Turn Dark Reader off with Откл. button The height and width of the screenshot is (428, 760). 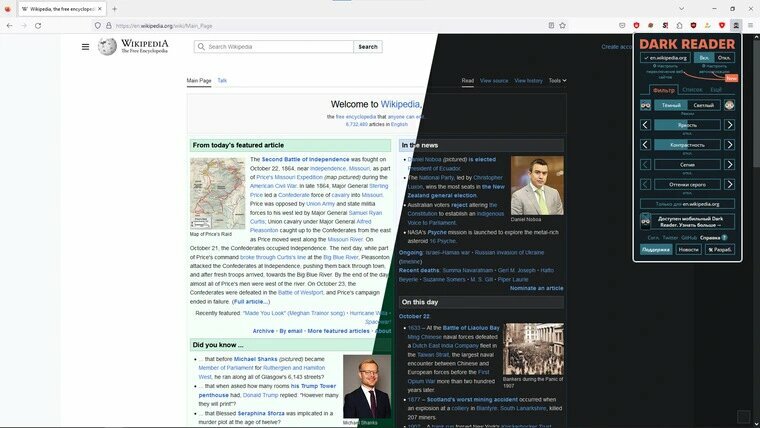(x=724, y=58)
